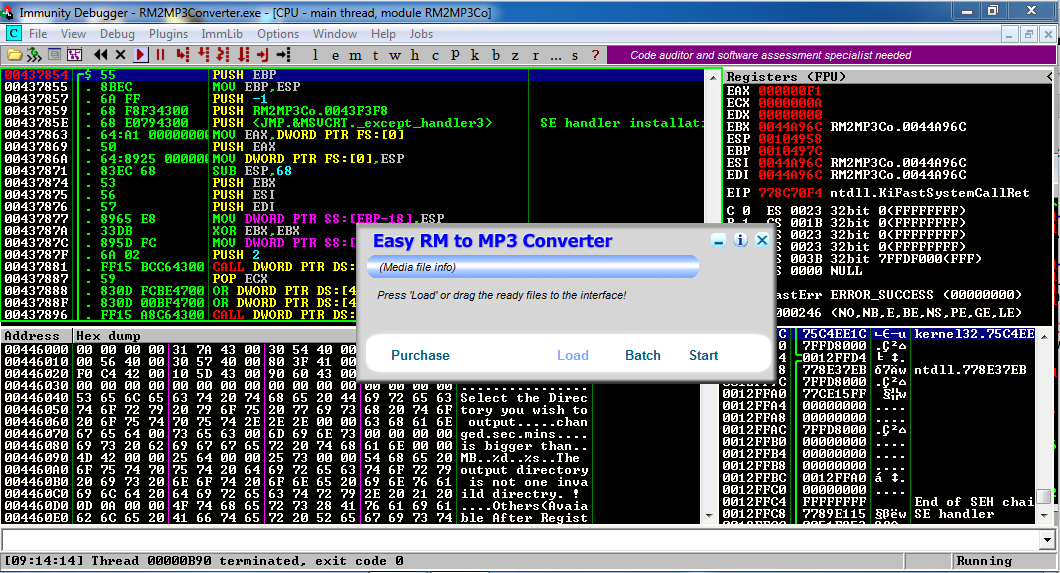Open the ImmLib menu
1060x573 pixels.
point(222,34)
